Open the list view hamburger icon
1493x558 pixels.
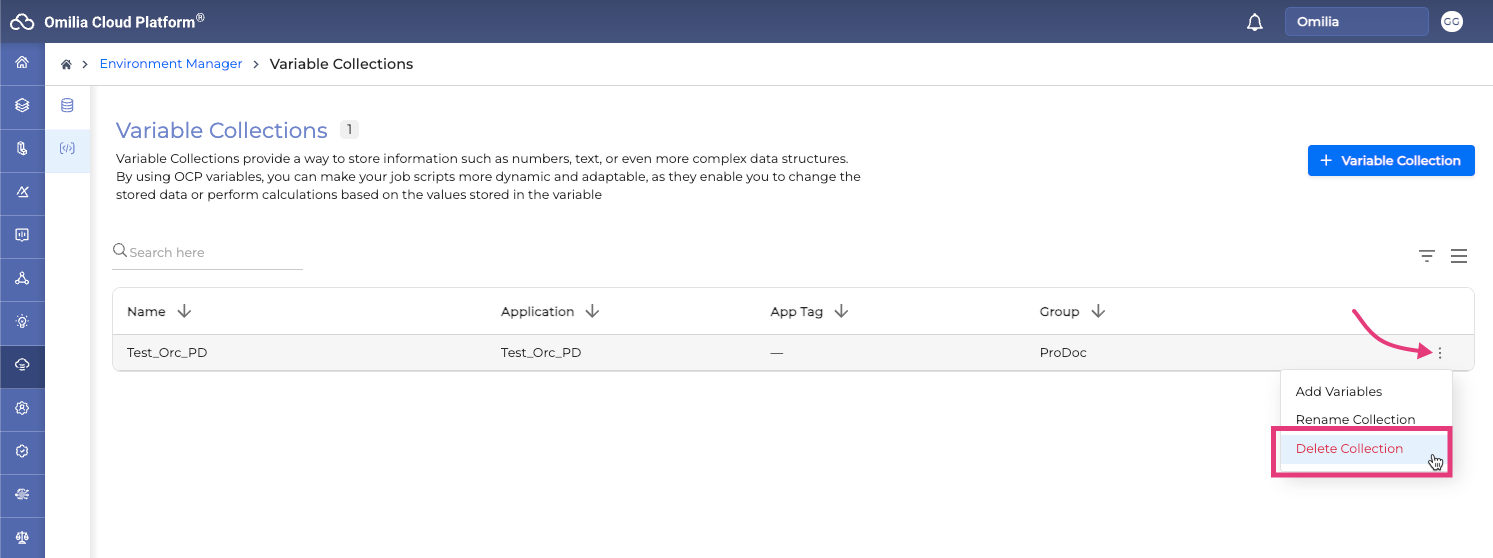pyautogui.click(x=1459, y=257)
